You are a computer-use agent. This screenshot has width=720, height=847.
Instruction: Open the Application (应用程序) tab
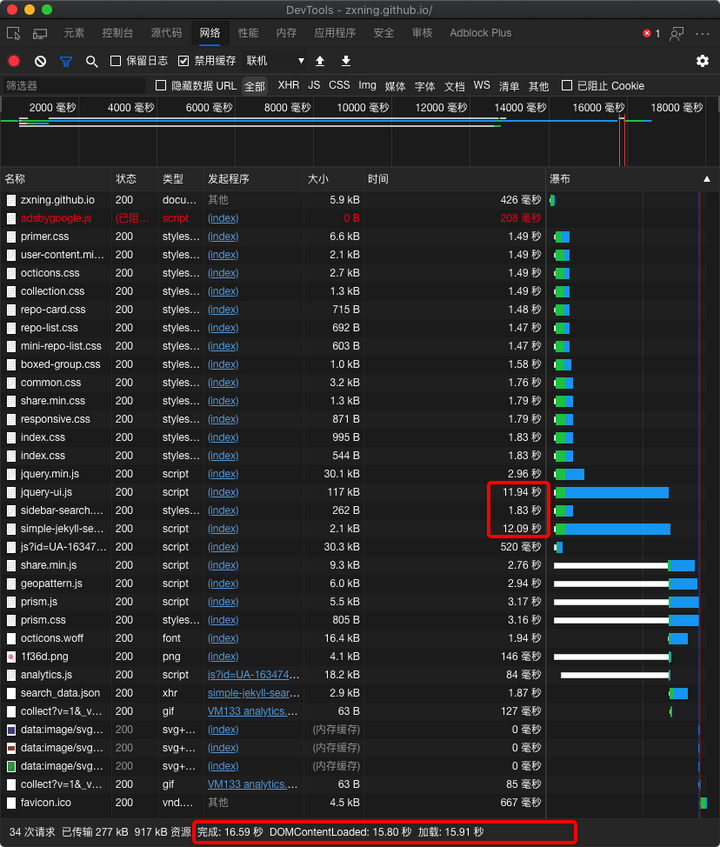[x=335, y=33]
